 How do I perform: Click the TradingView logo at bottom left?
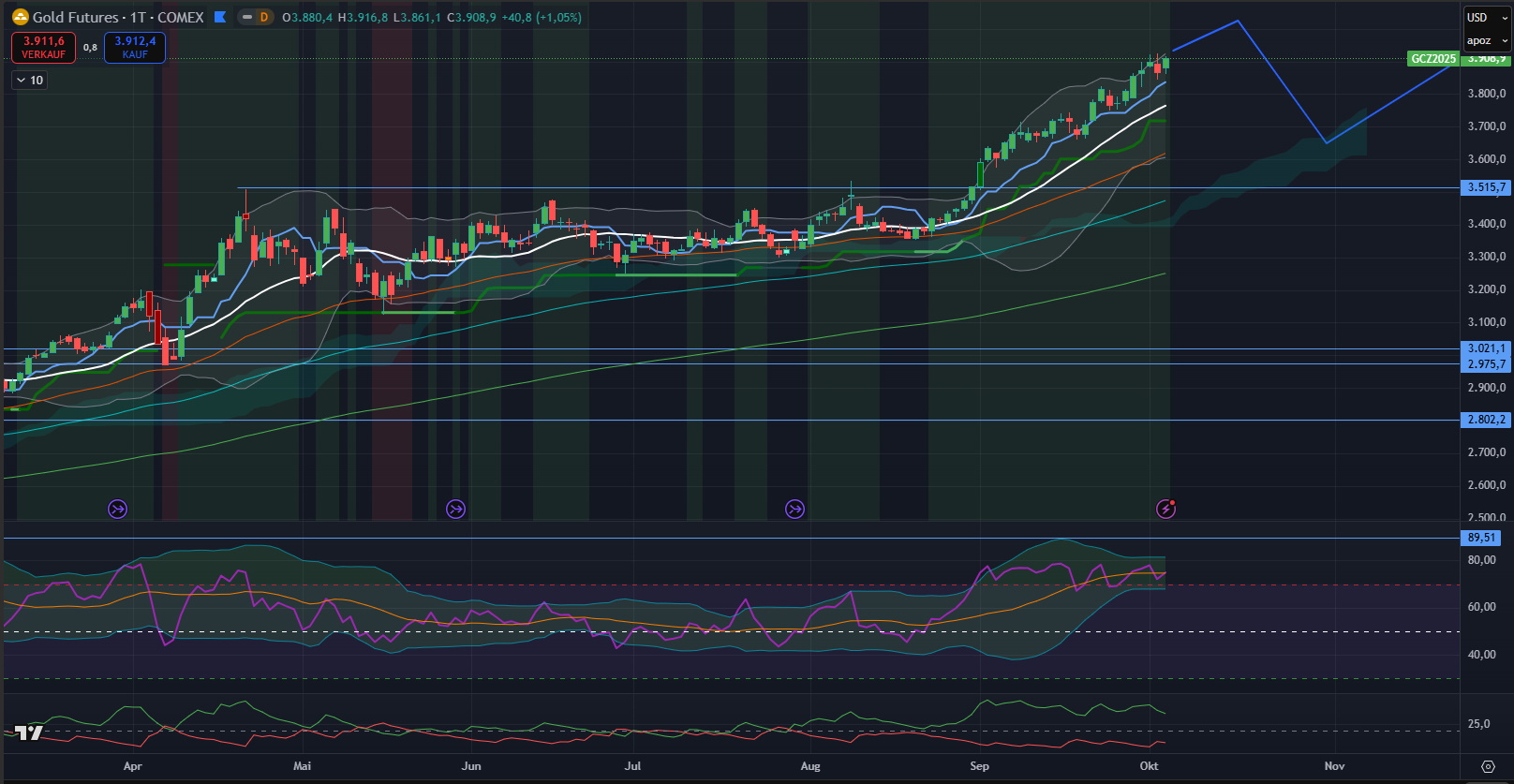tap(28, 732)
